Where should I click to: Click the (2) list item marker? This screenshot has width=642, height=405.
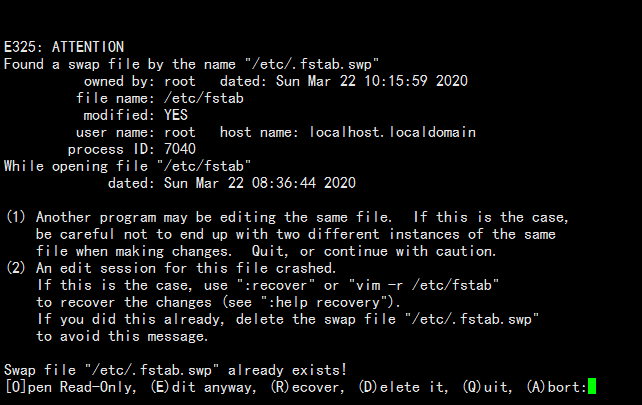[x=16, y=268]
